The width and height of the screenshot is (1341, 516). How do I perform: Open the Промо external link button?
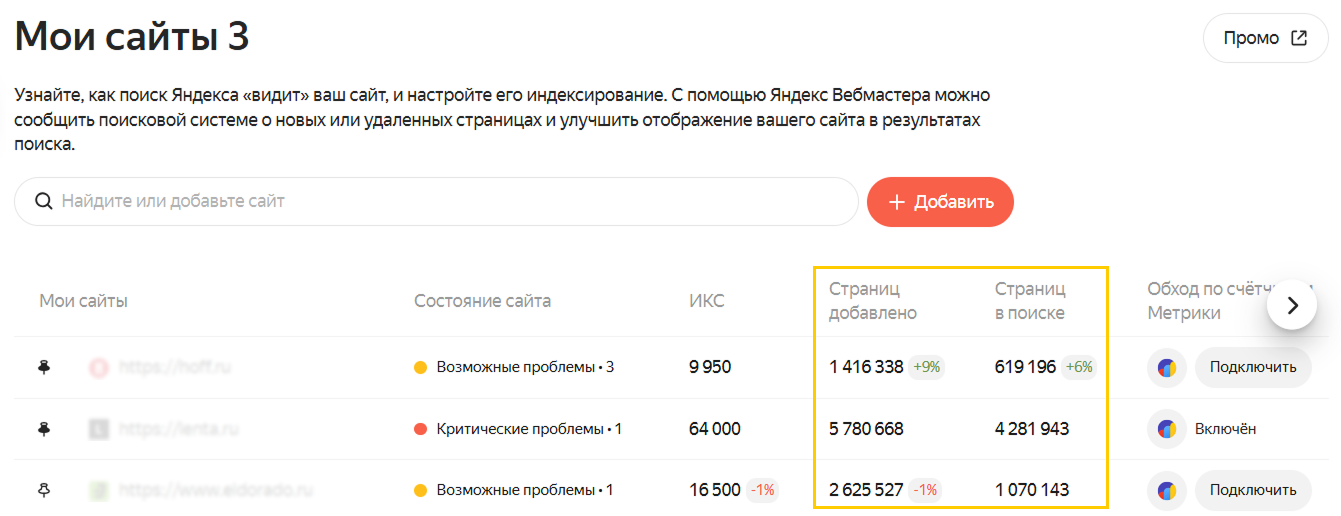1264,39
